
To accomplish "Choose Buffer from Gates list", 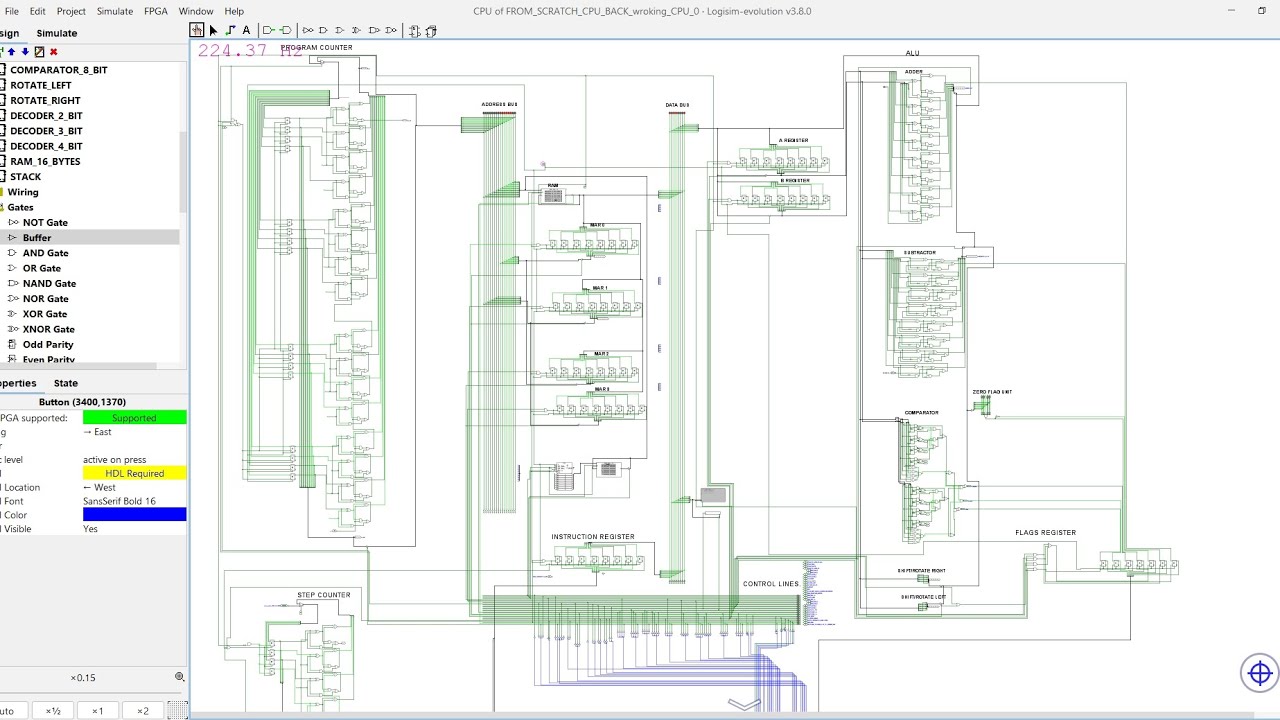I will [x=37, y=238].
